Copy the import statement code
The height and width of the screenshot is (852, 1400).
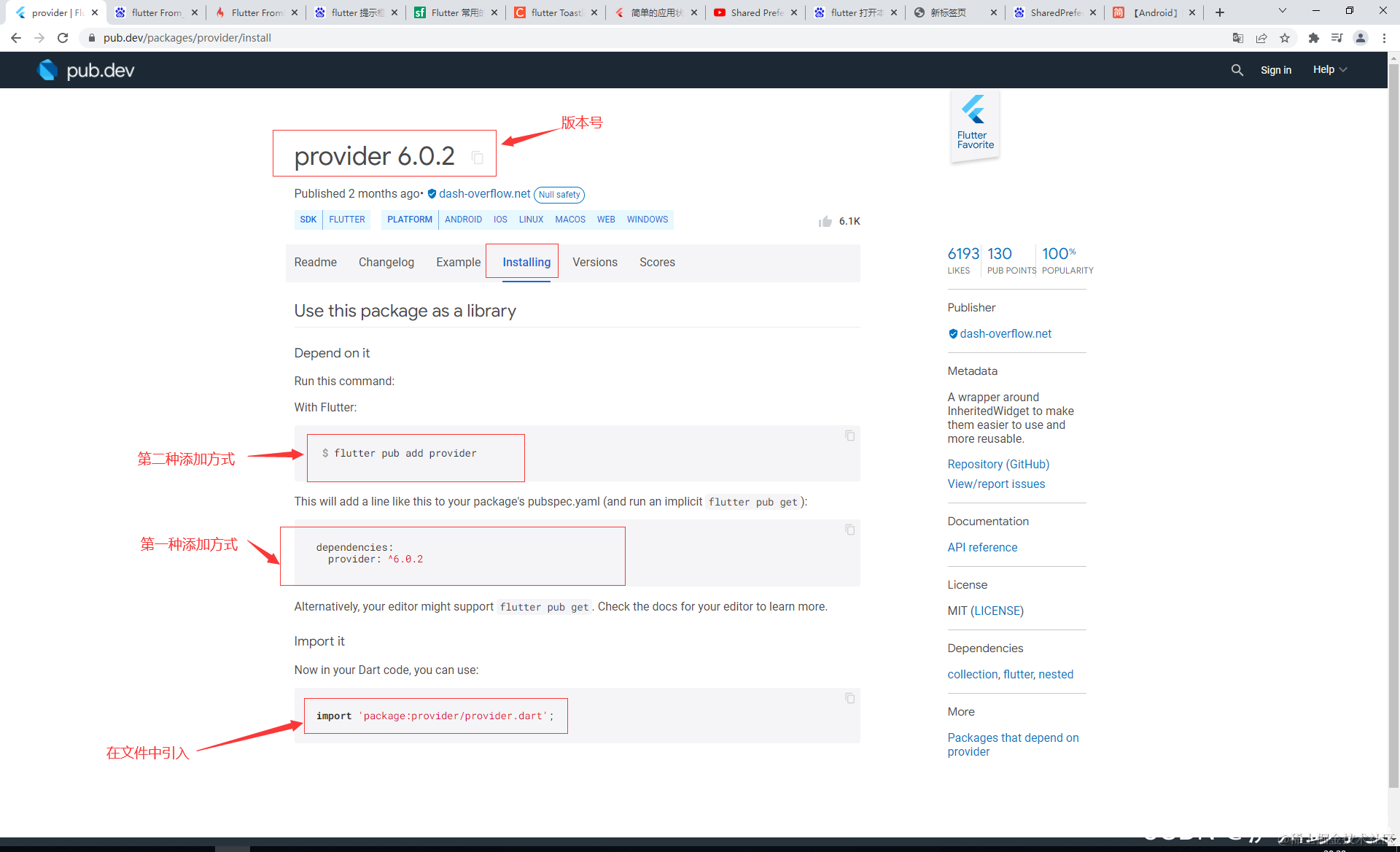coord(849,698)
